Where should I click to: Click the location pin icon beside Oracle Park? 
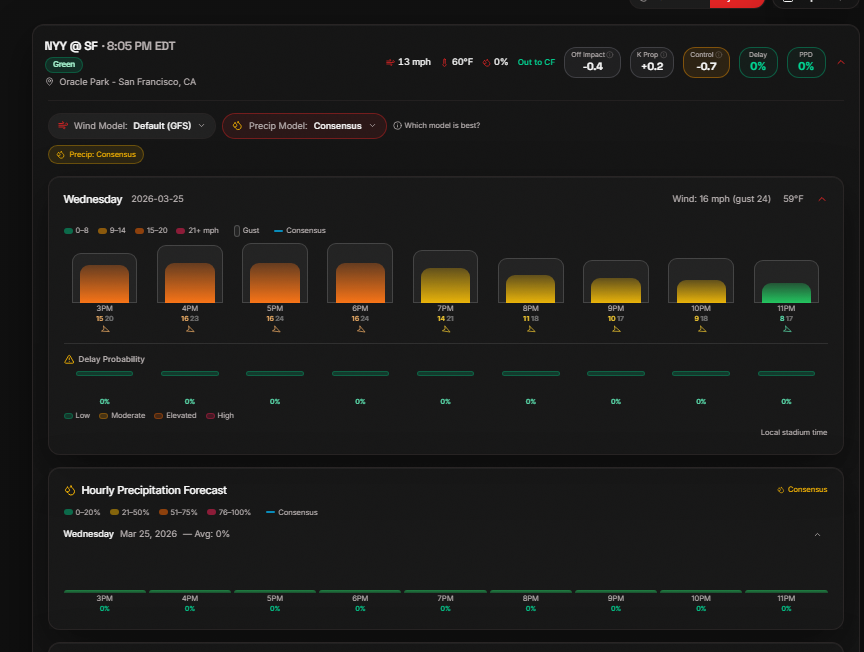pos(50,82)
